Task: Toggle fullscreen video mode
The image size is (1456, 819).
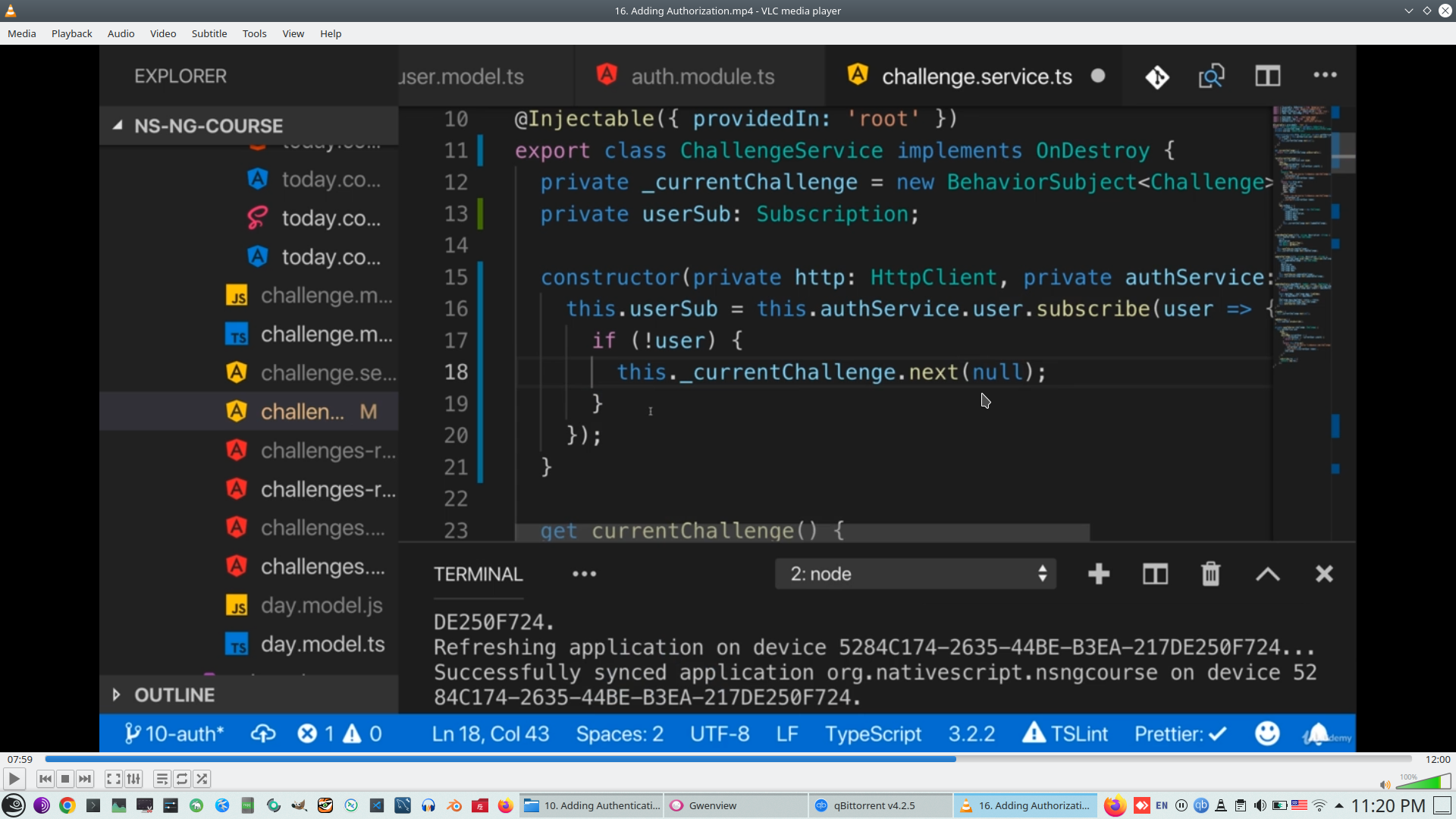Action: click(113, 779)
